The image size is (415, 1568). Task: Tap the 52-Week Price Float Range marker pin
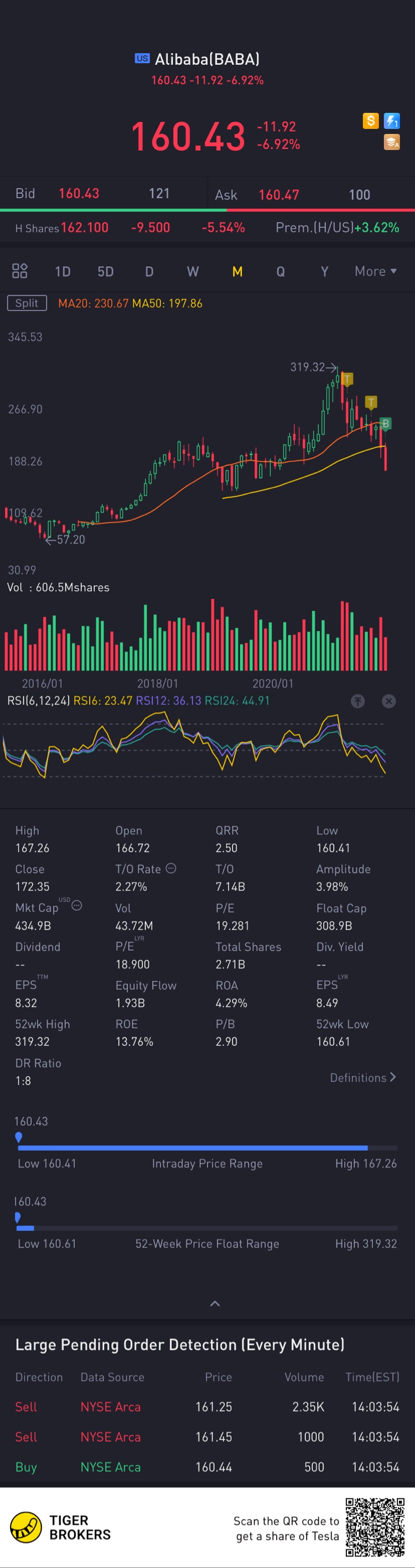point(18,1217)
